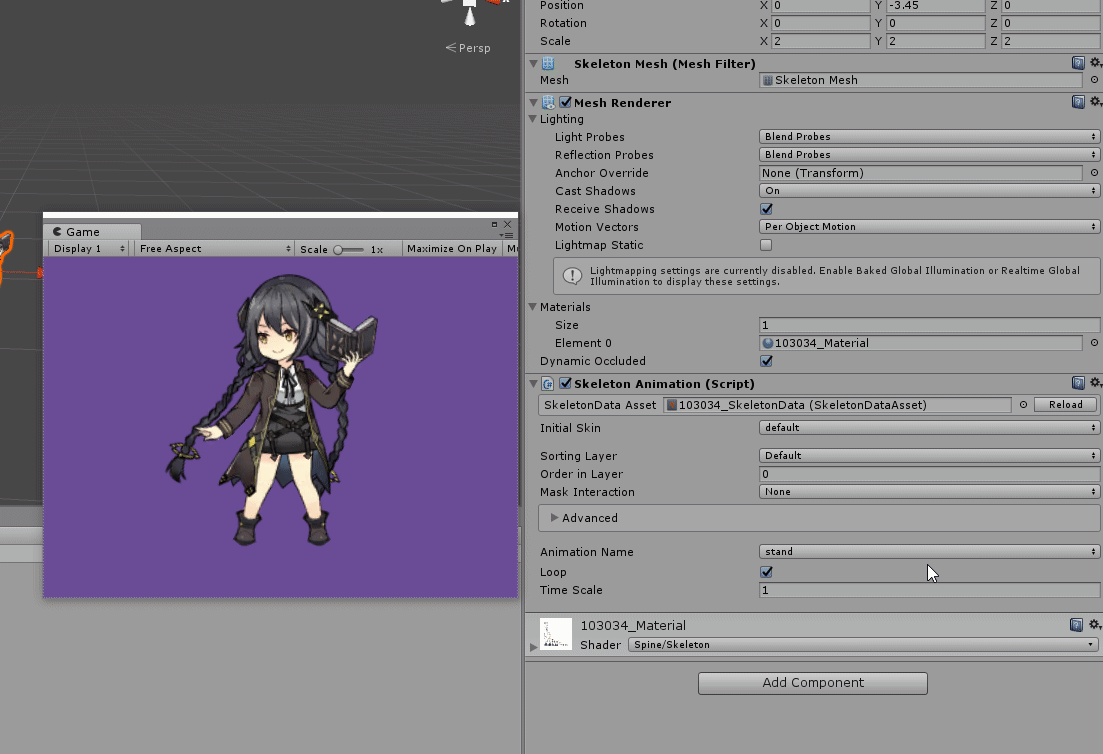Collapse the Mesh Renderer component

pos(533,103)
